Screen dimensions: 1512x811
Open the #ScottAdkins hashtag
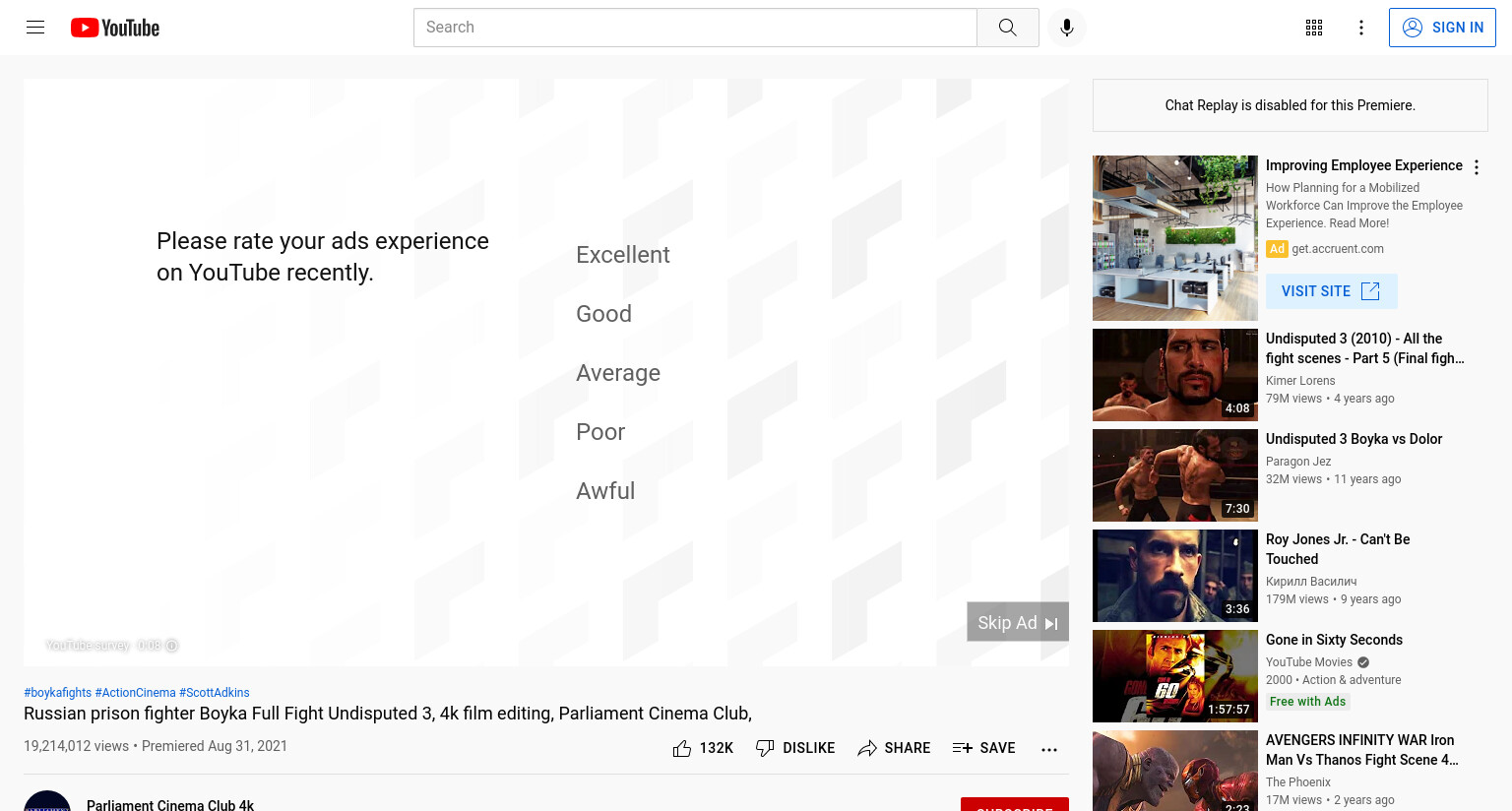[x=214, y=693]
